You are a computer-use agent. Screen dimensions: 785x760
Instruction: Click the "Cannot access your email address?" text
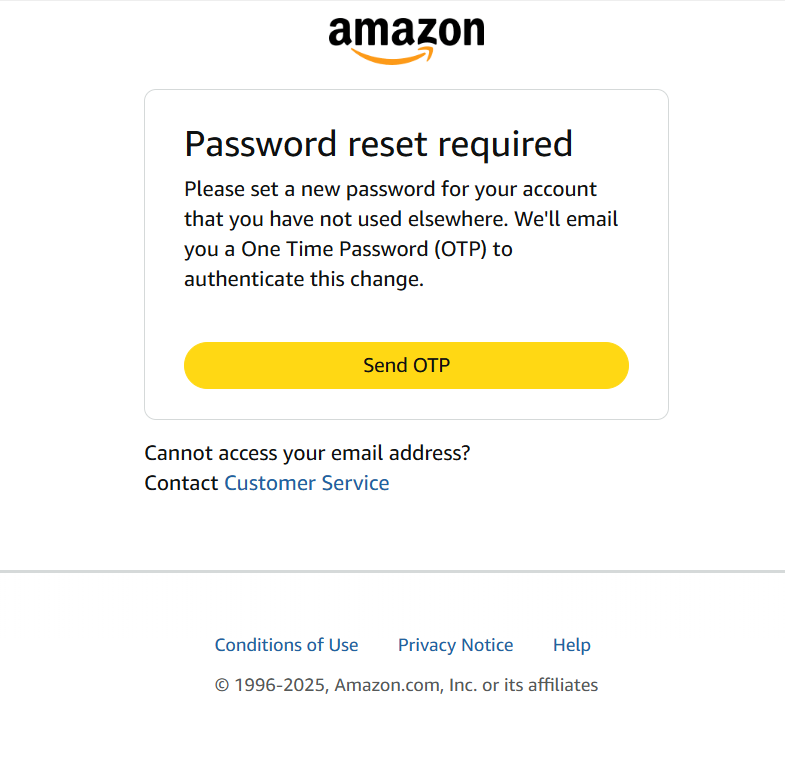tap(307, 453)
